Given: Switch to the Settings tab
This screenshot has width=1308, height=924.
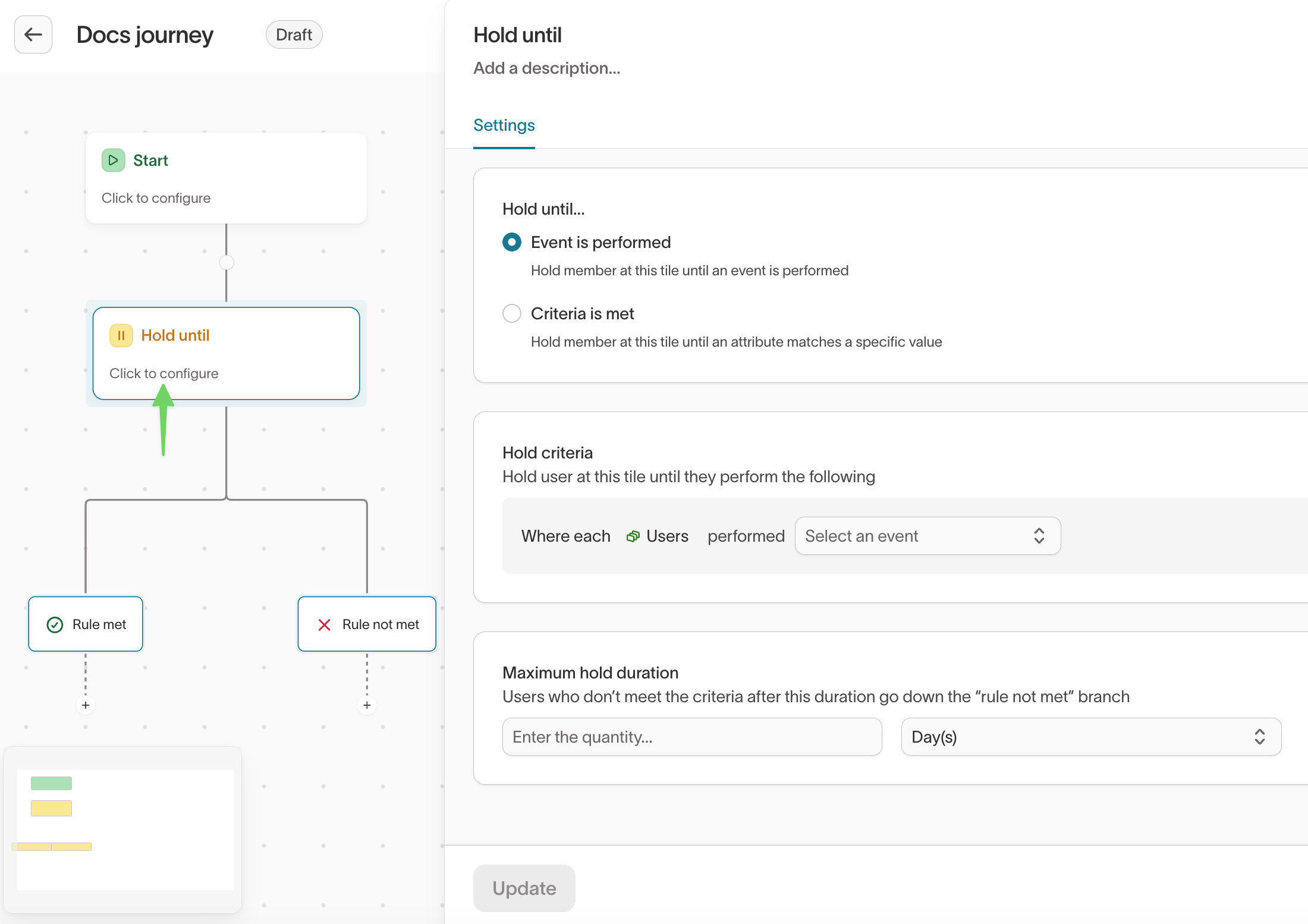Looking at the screenshot, I should click(504, 125).
